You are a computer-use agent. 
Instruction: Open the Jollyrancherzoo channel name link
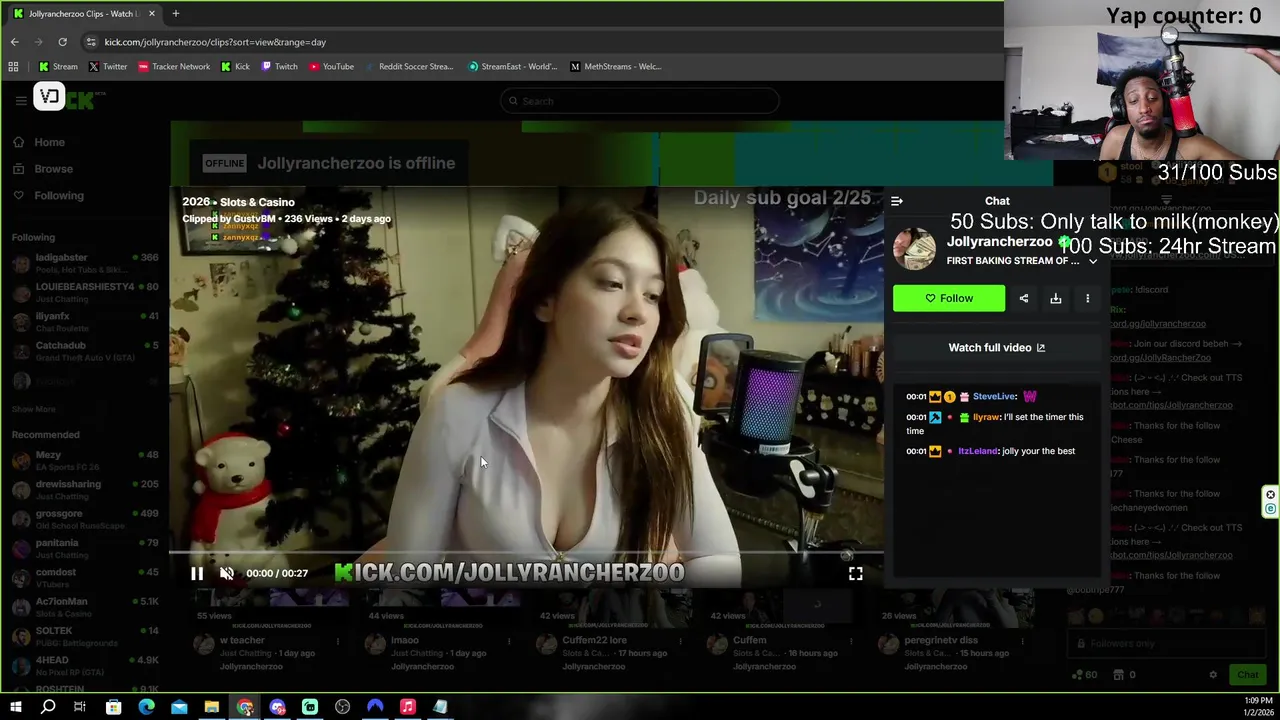click(x=999, y=242)
